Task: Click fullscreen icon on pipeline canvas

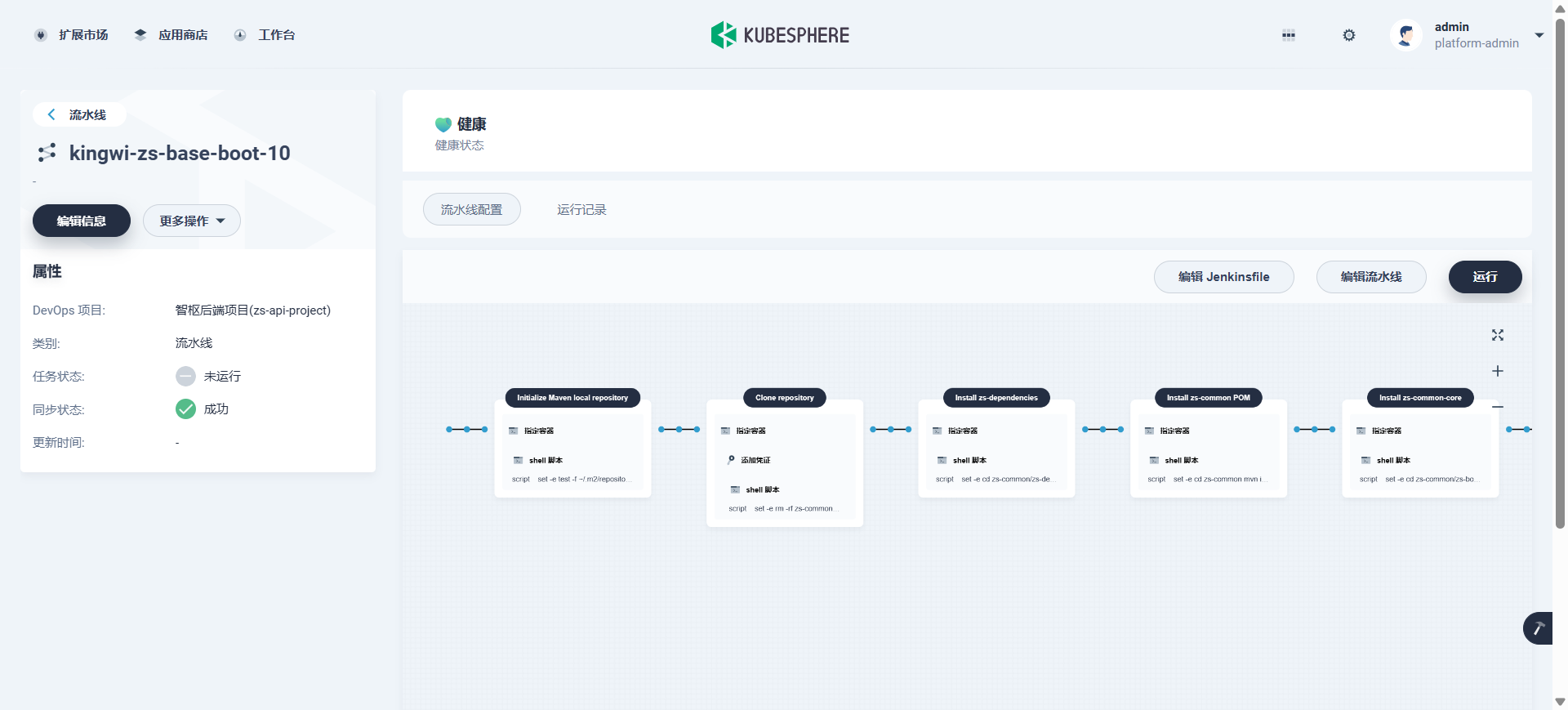Action: coord(1498,335)
